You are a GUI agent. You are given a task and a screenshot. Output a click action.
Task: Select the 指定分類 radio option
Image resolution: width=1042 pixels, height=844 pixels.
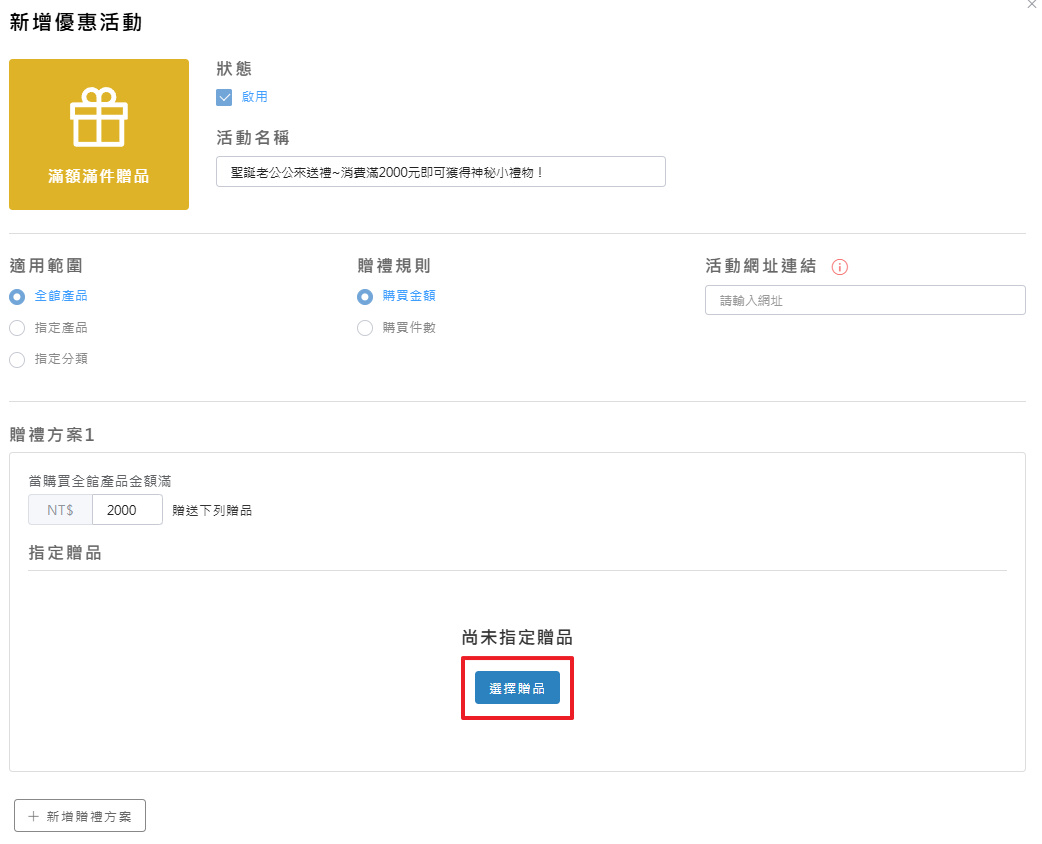click(x=17, y=359)
